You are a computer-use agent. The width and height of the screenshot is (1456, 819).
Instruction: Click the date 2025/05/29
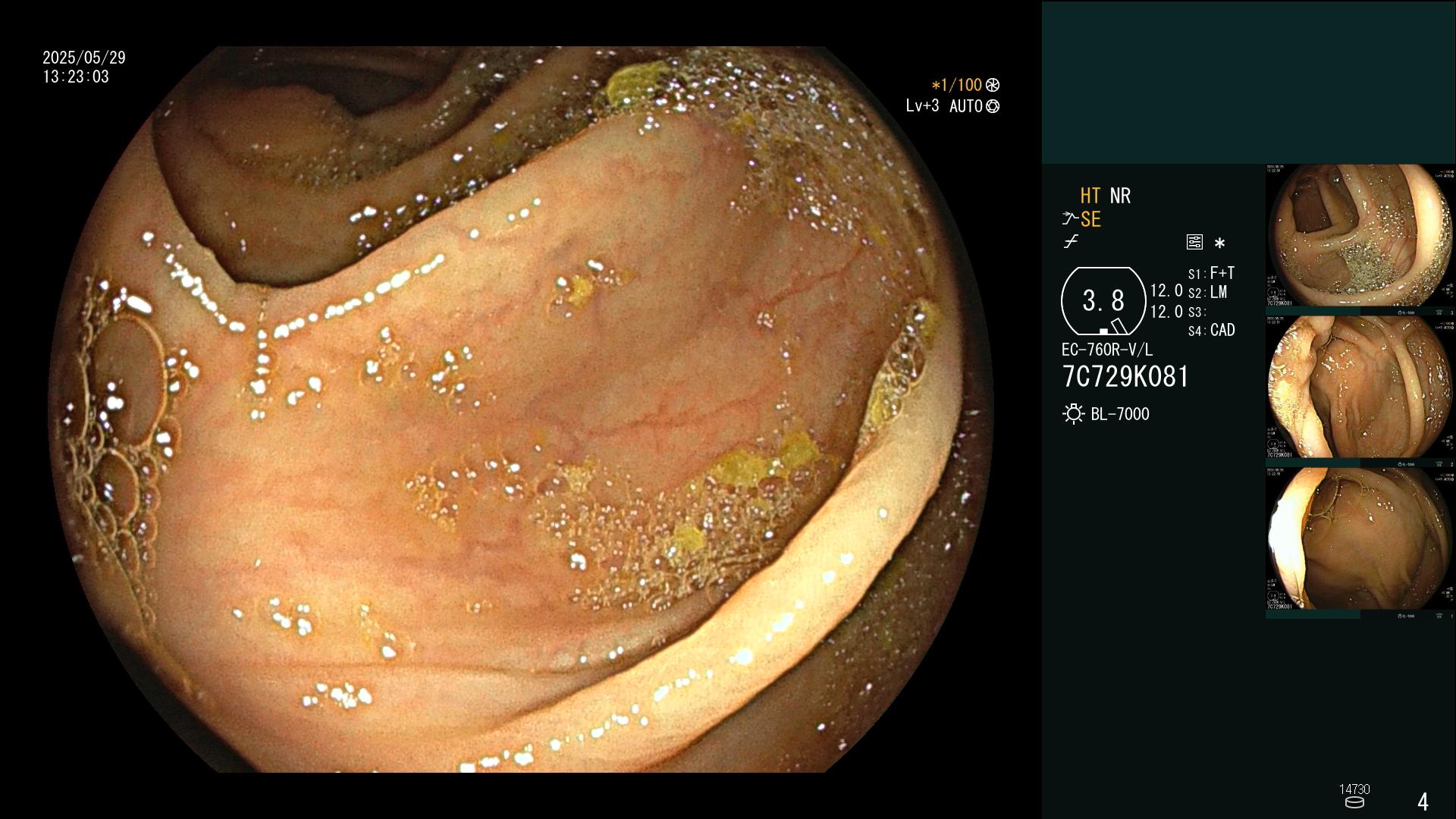(84, 58)
